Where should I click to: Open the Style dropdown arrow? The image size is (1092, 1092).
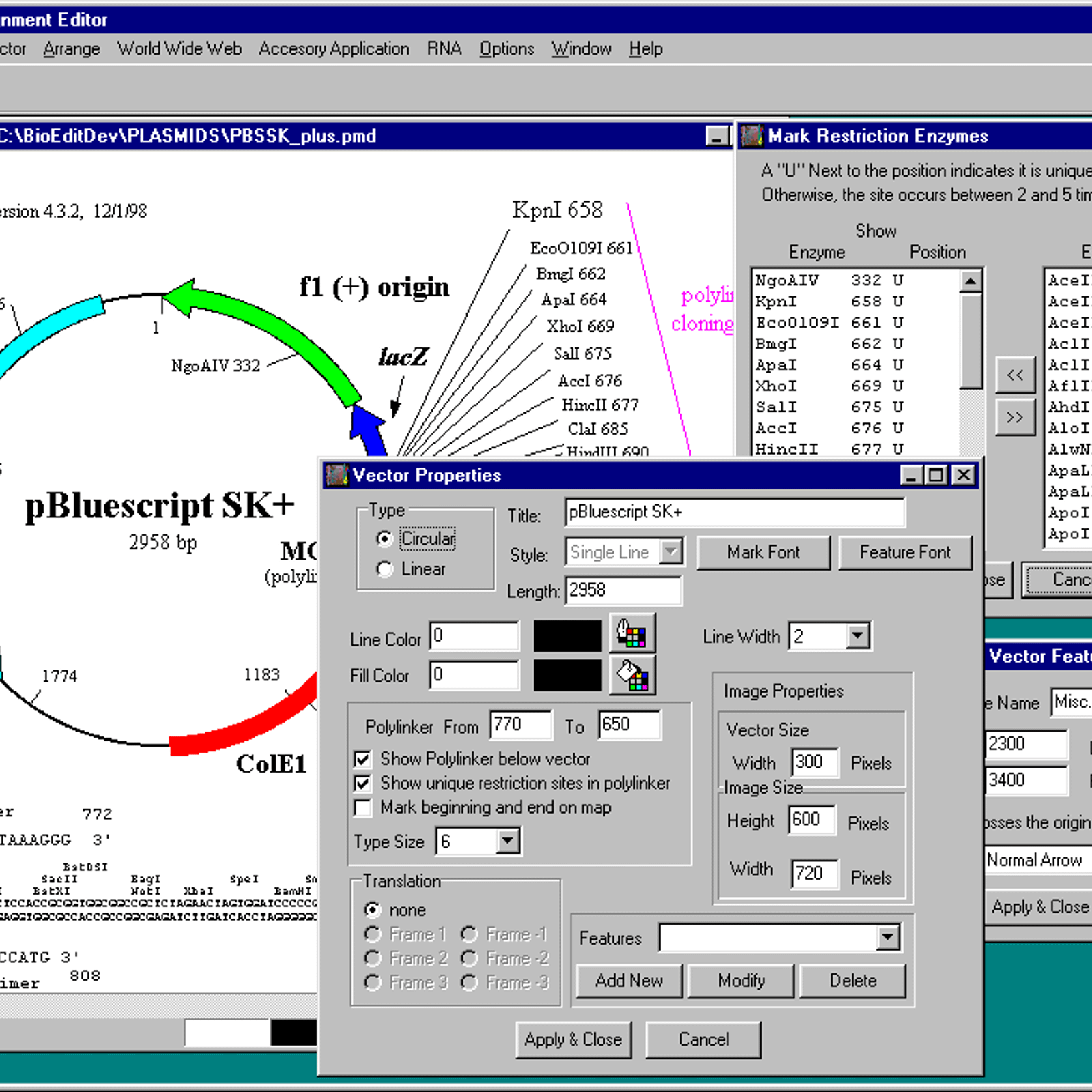click(x=672, y=551)
